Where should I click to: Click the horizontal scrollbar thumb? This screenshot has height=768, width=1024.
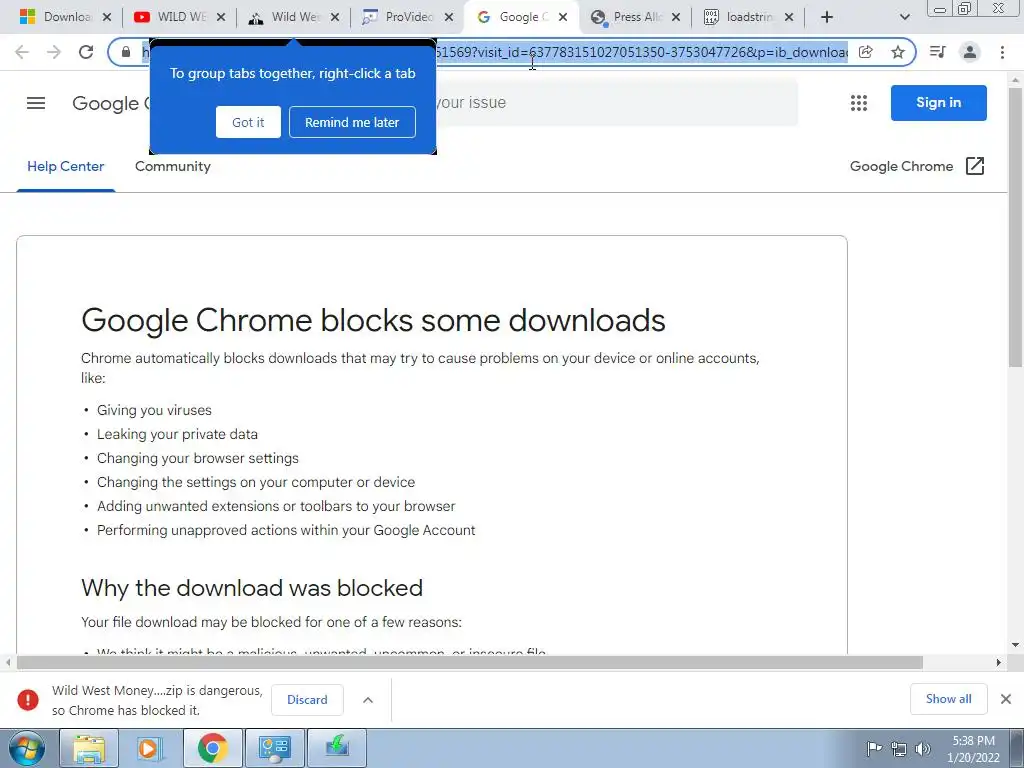coord(470,662)
